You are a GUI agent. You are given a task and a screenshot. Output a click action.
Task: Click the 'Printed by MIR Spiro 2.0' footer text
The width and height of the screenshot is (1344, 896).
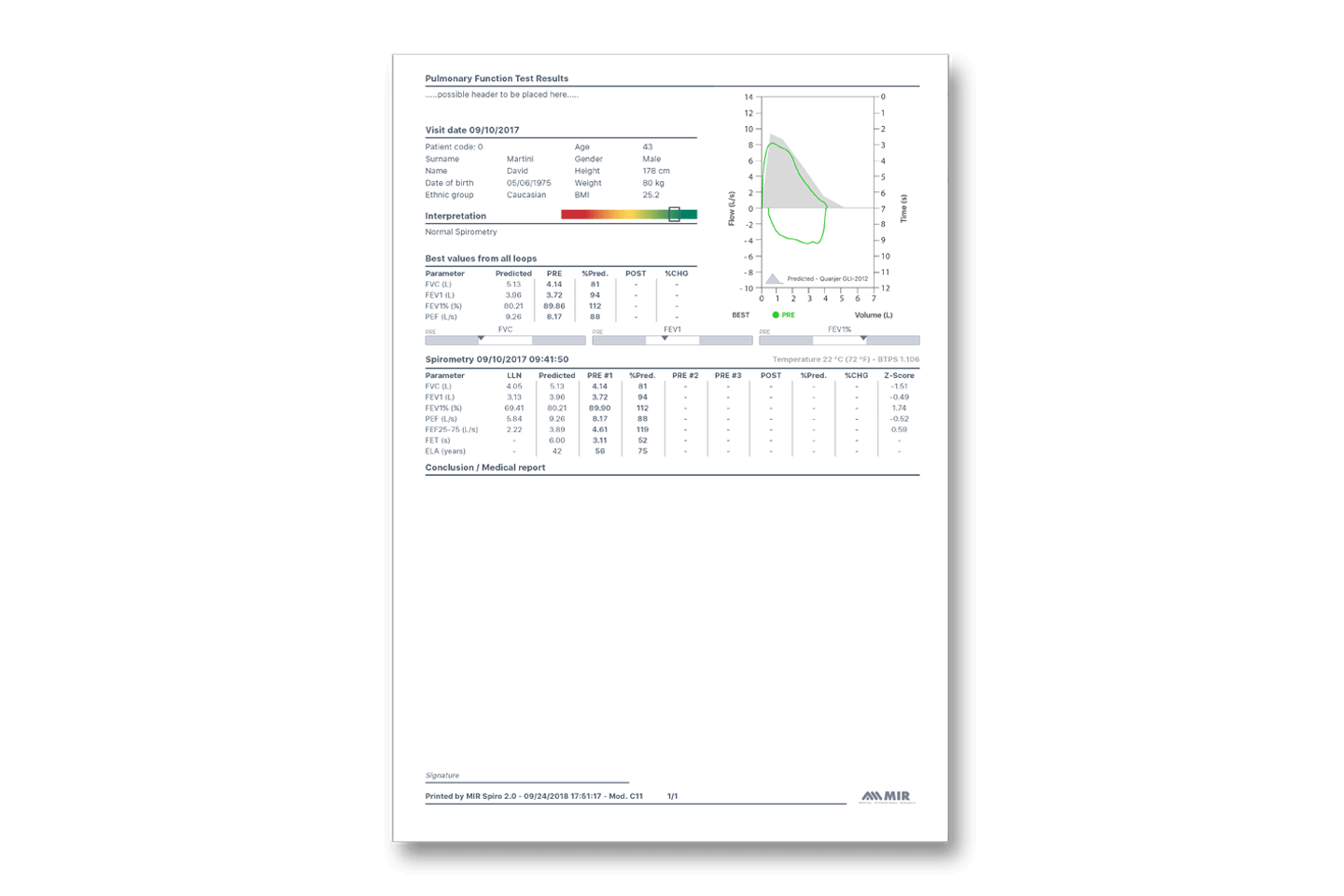click(534, 796)
